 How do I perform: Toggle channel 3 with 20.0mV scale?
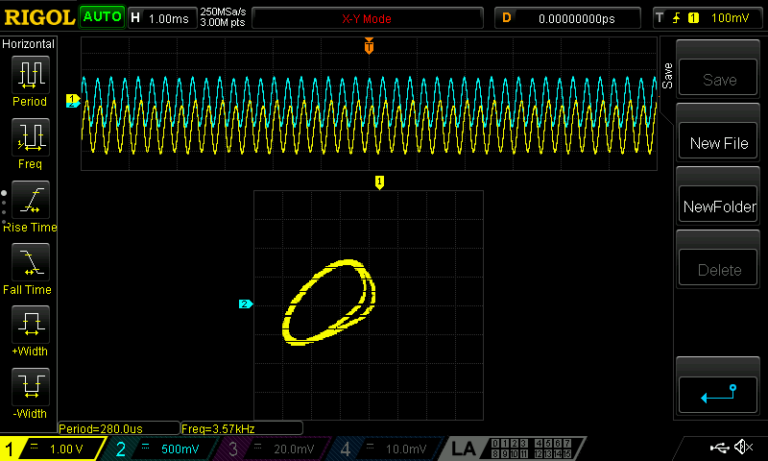click(x=272, y=449)
